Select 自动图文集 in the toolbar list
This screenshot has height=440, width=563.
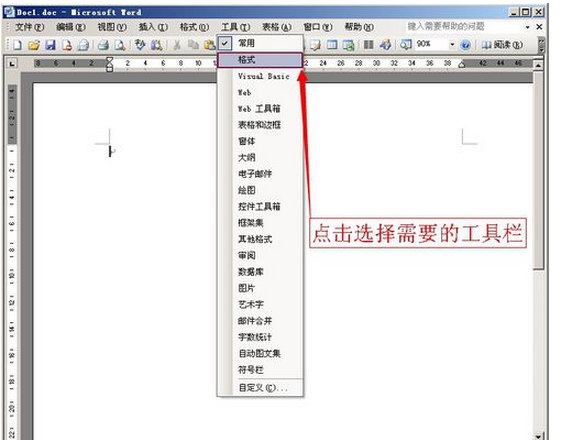260,353
